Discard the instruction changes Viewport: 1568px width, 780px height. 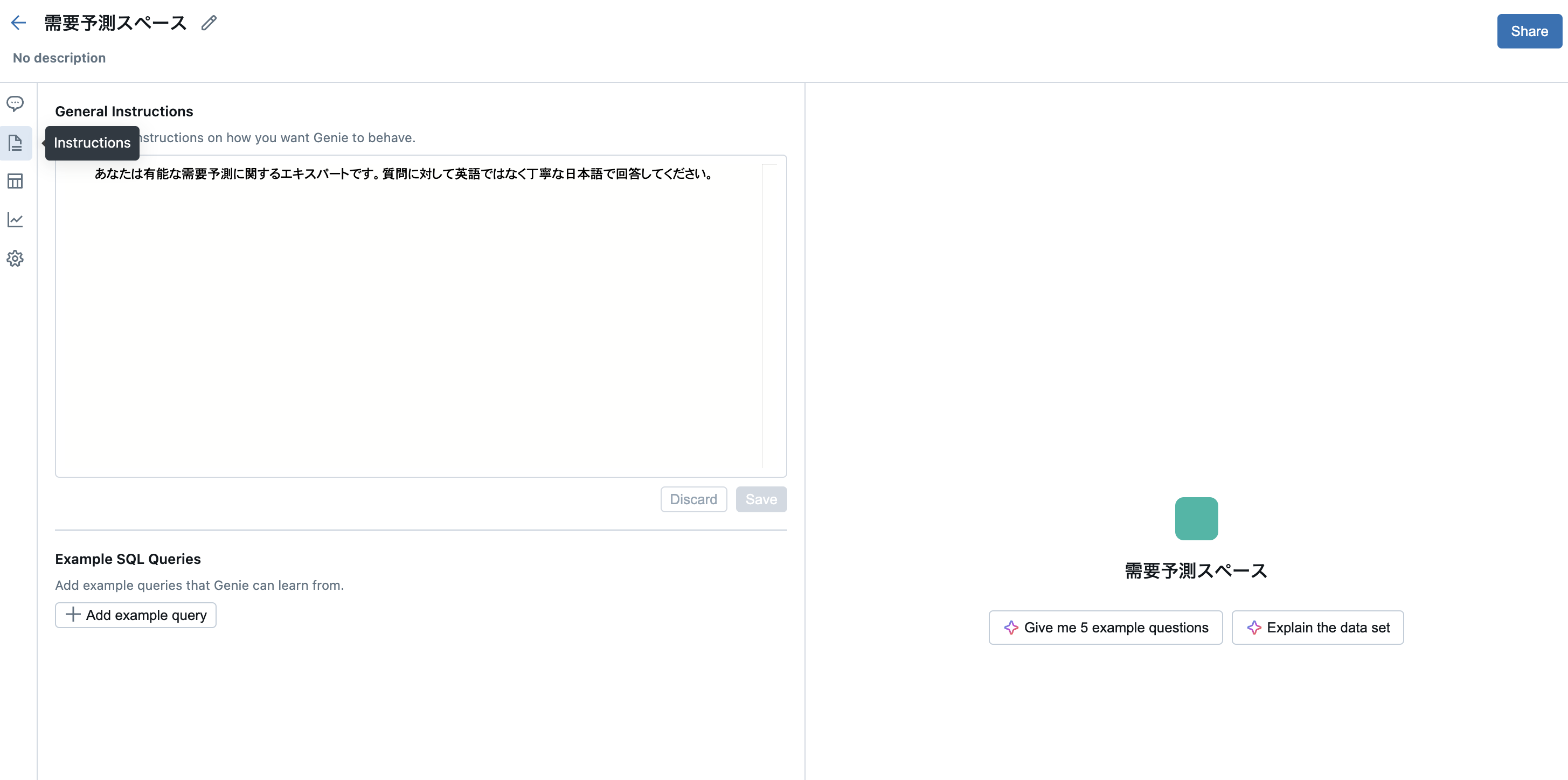click(693, 499)
